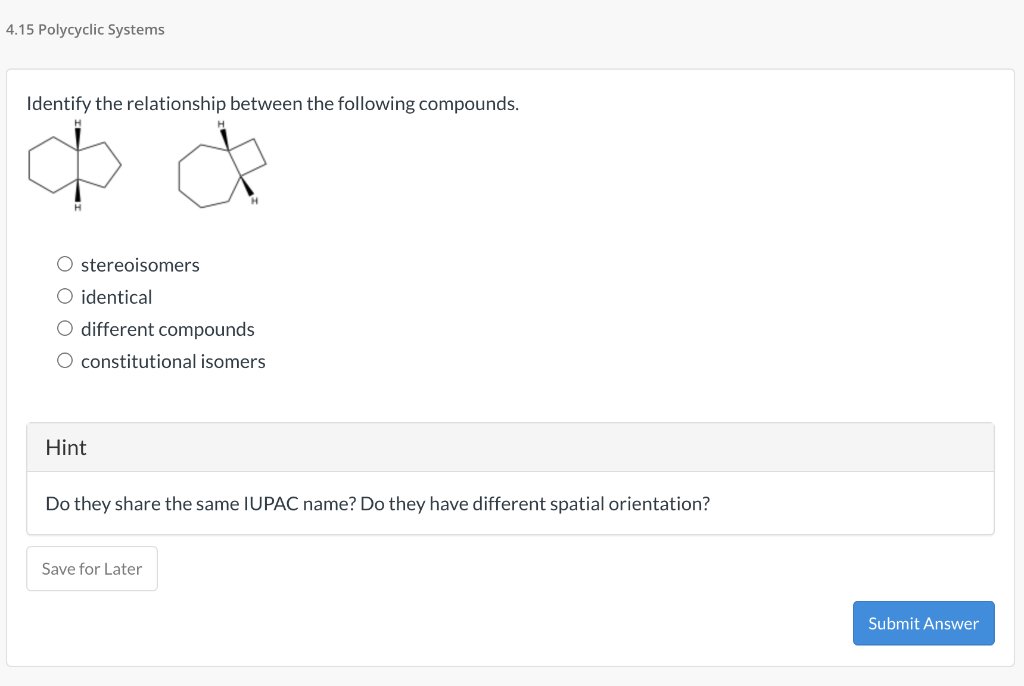Click the stereoisomers option label text

pyautogui.click(x=140, y=264)
